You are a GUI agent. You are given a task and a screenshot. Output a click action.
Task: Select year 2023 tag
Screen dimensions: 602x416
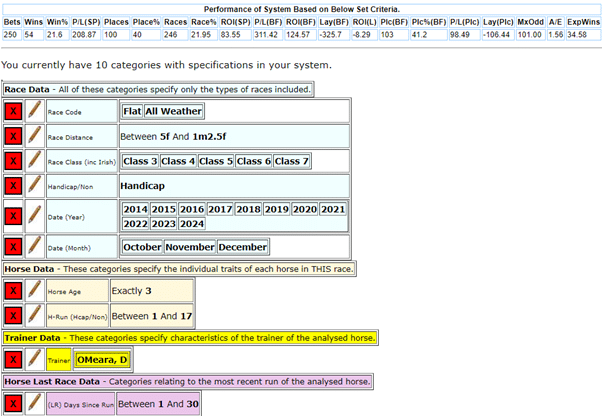(x=164, y=224)
